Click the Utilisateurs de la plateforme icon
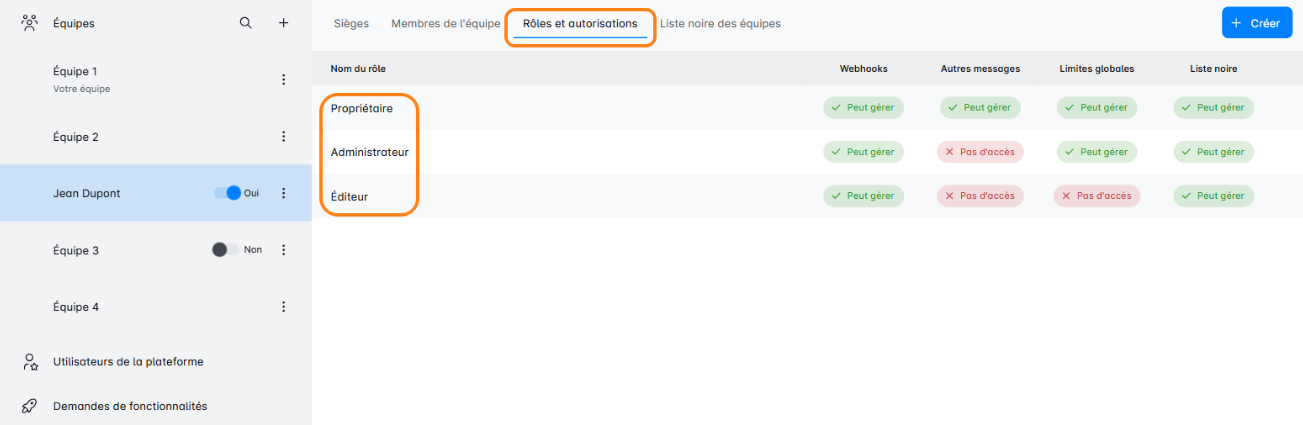Screen dimensions: 1303x425 pyautogui.click(x=30, y=362)
